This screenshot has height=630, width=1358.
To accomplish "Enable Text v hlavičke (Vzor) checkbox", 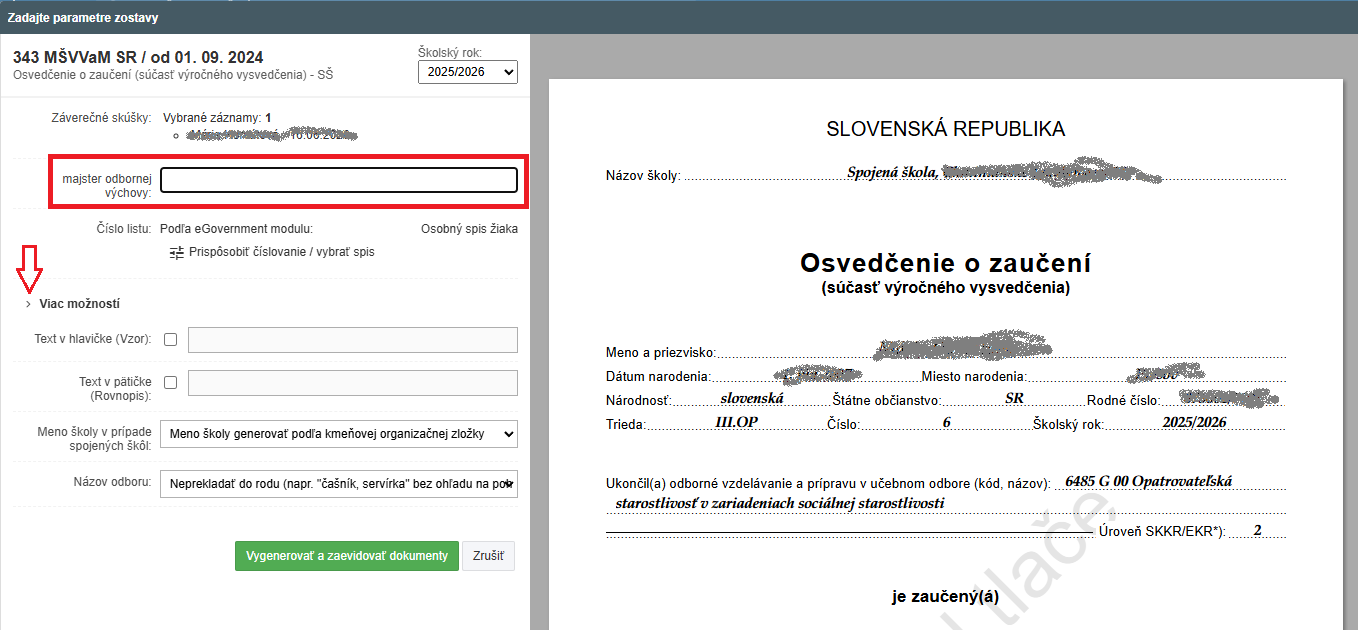I will pyautogui.click(x=170, y=340).
